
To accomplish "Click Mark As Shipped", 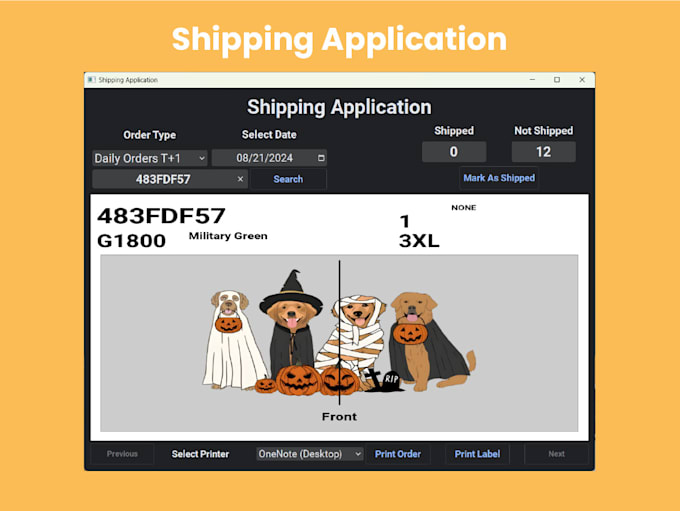I will pos(499,178).
